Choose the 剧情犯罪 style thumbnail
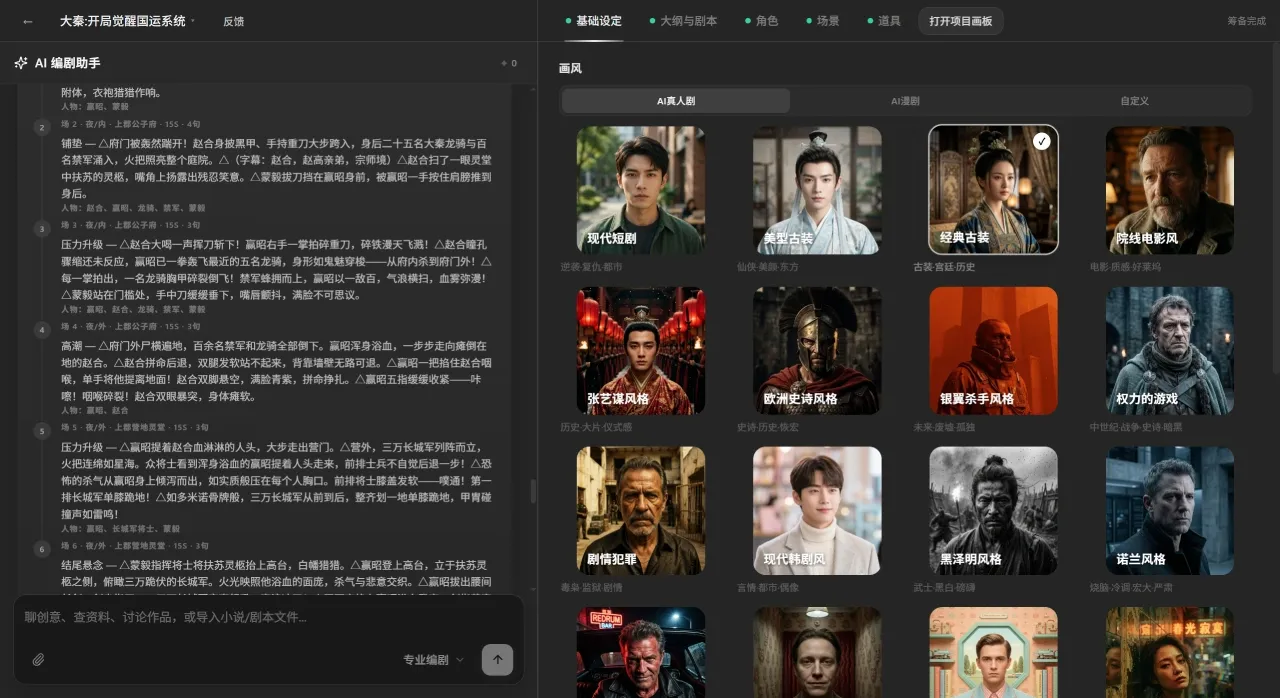1280x698 pixels. [640, 510]
